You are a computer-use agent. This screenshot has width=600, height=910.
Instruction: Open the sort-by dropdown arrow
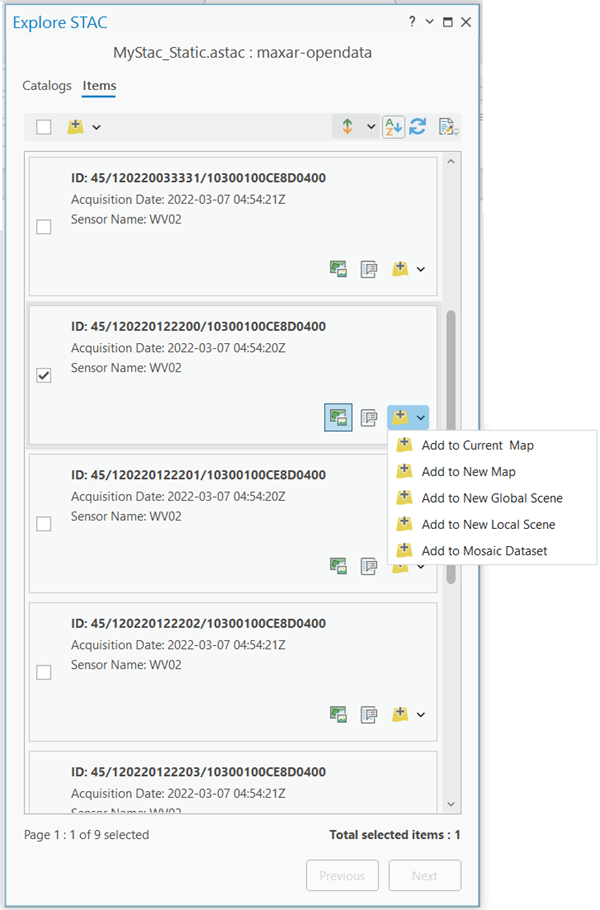click(x=370, y=127)
